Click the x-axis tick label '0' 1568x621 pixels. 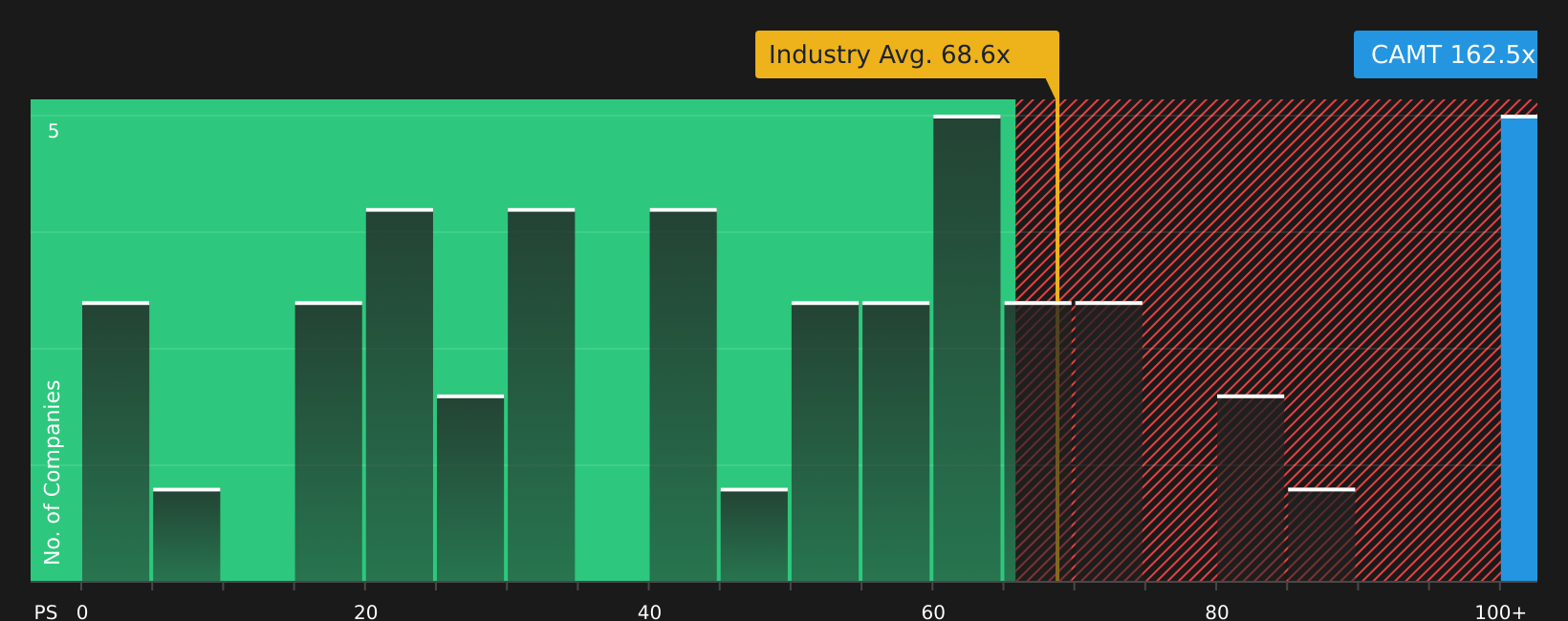click(x=82, y=612)
